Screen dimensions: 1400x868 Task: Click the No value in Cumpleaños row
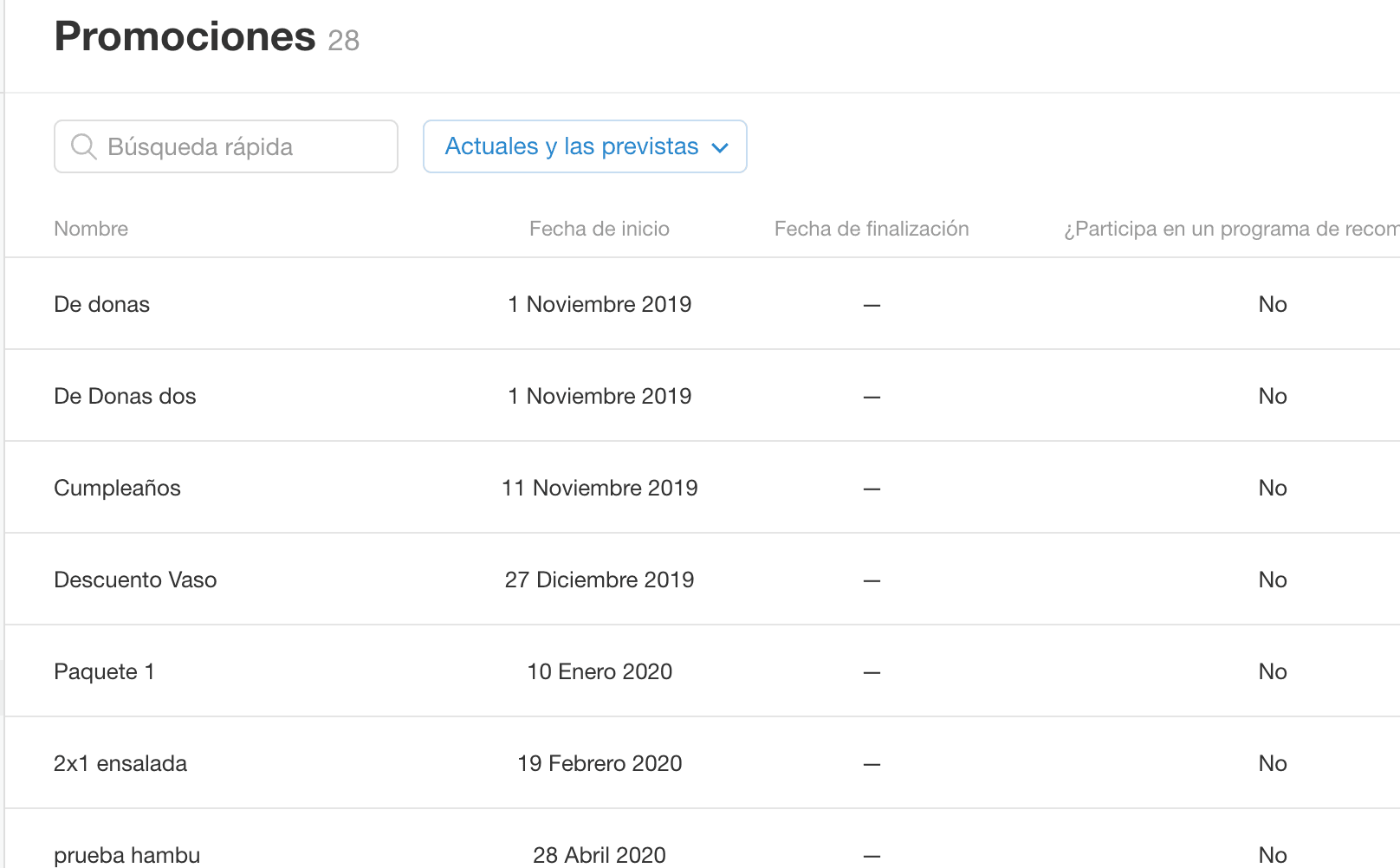point(1273,488)
